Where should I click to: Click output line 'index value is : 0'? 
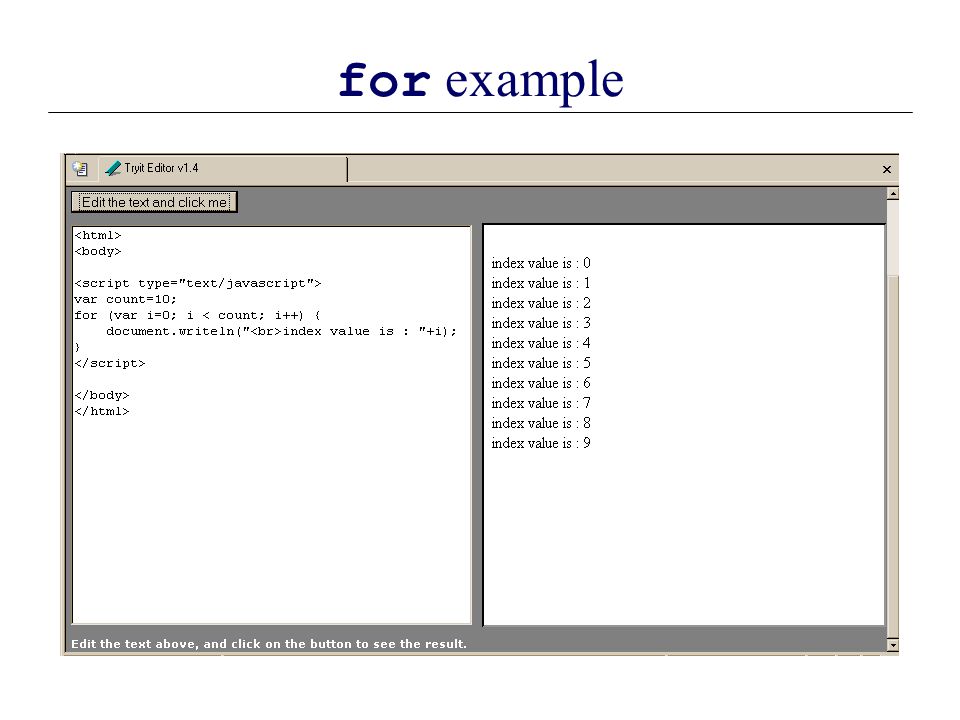tap(541, 263)
